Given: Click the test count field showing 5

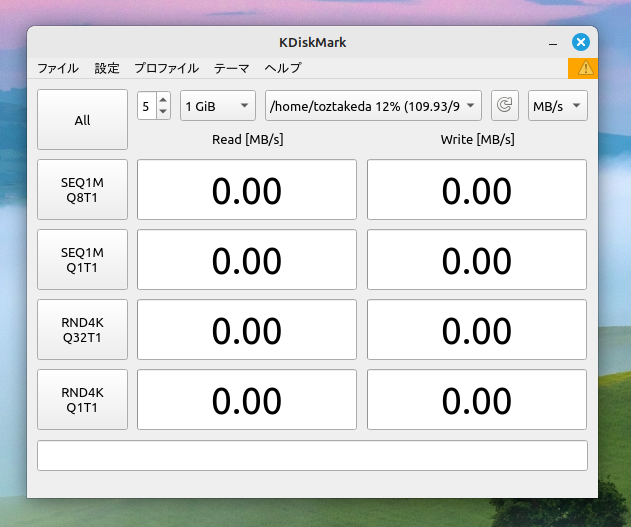Looking at the screenshot, I should [x=146, y=106].
